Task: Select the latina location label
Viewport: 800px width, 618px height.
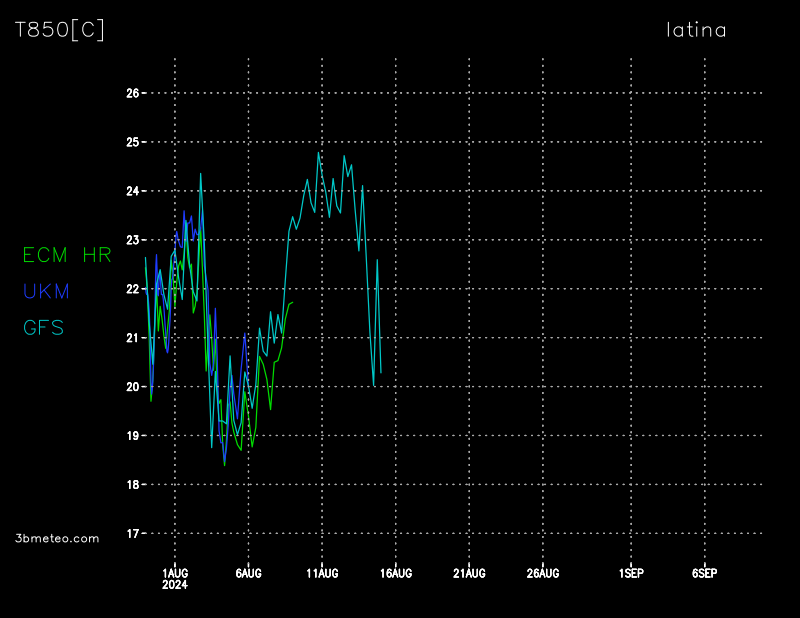Action: (696, 30)
